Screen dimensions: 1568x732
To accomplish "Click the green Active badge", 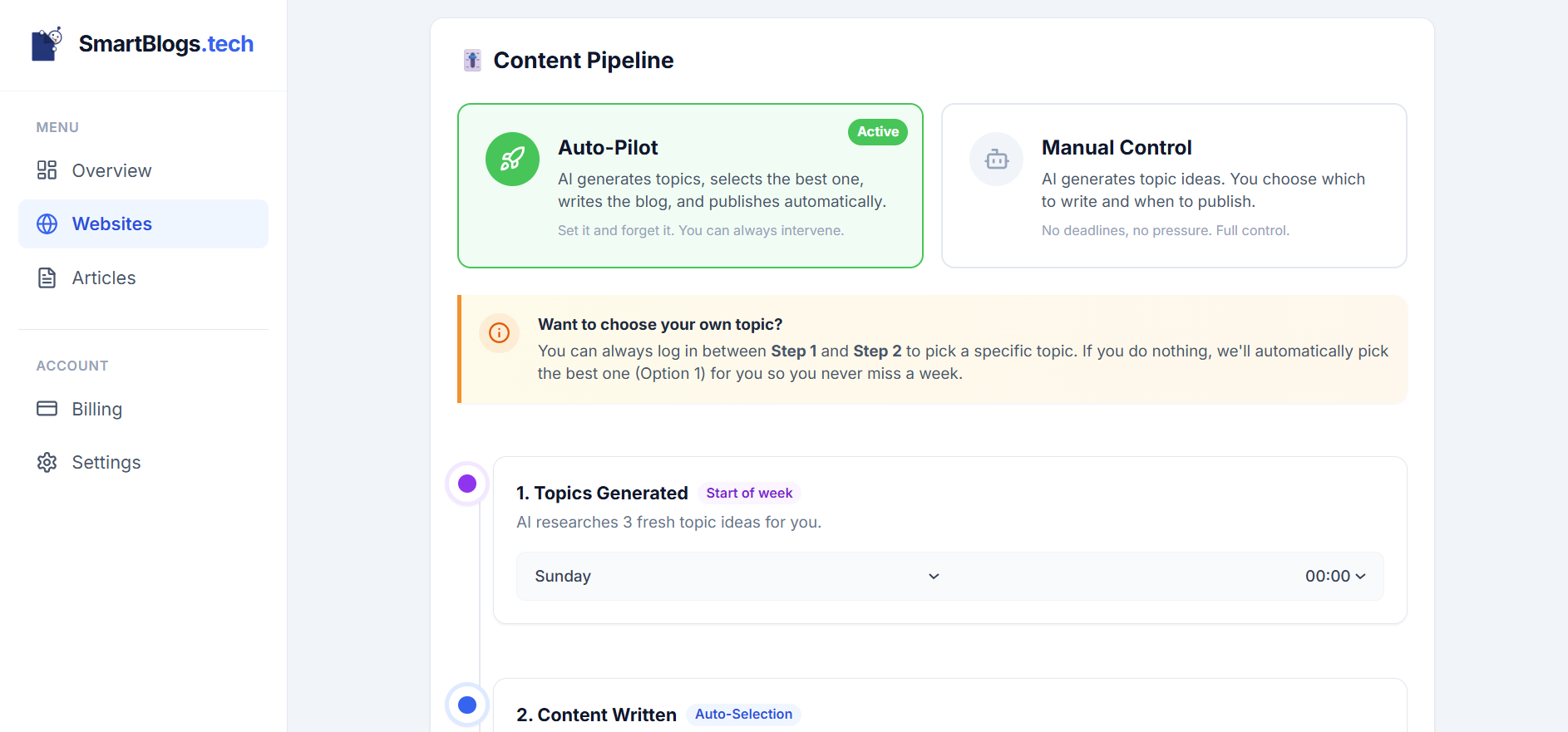I will point(877,131).
